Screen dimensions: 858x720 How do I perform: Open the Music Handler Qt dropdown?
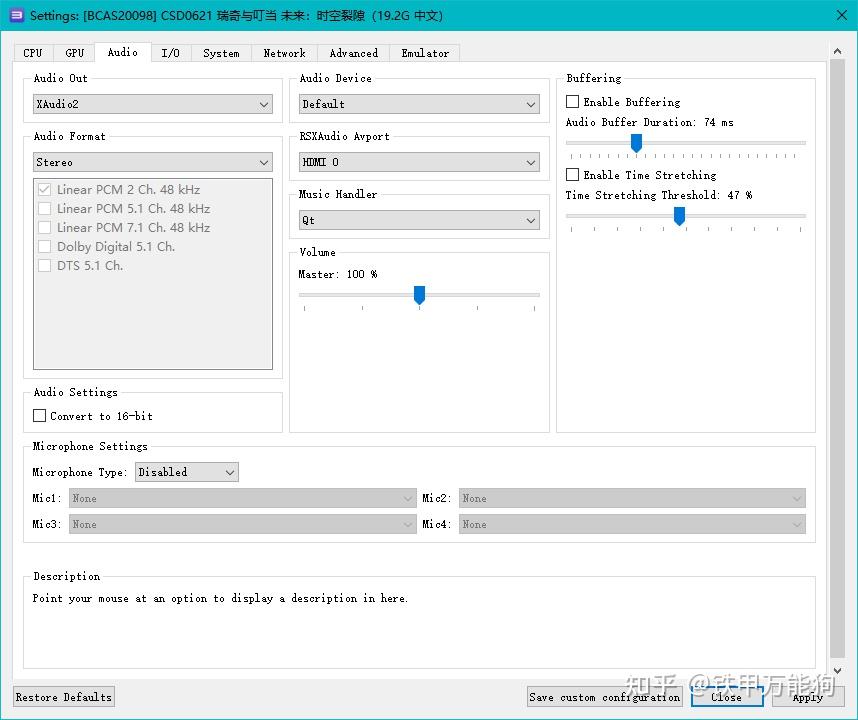click(419, 220)
